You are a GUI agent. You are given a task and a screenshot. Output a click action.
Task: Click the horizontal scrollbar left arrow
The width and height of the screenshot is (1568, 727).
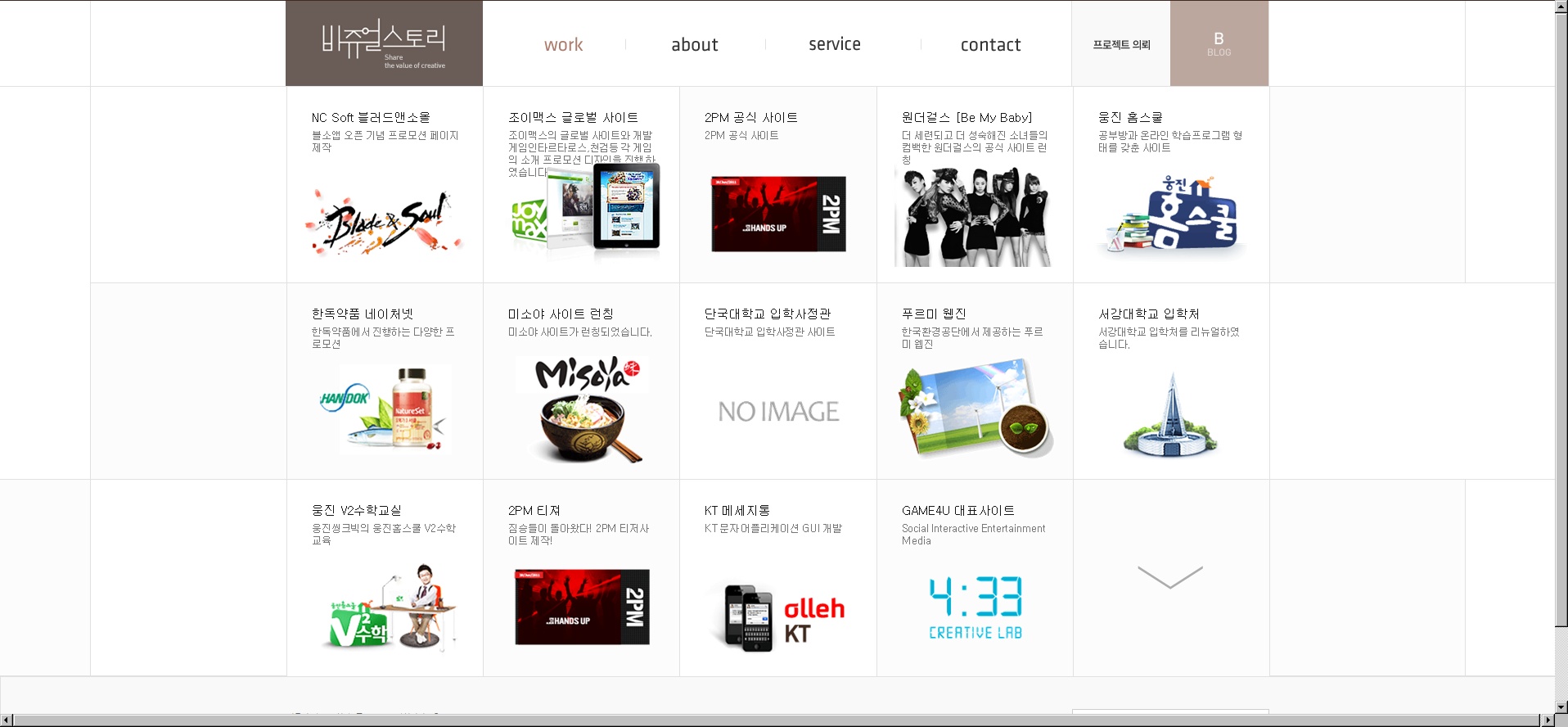click(x=7, y=720)
